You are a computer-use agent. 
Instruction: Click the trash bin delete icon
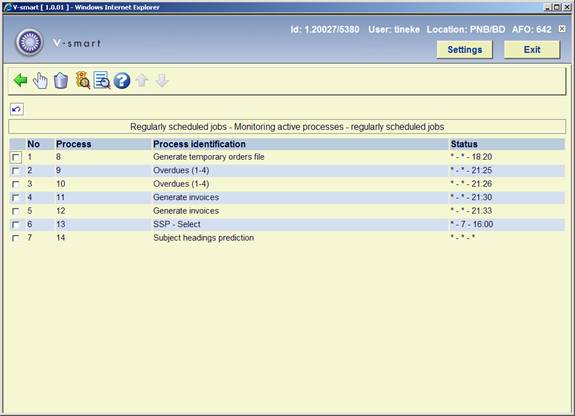tap(61, 81)
